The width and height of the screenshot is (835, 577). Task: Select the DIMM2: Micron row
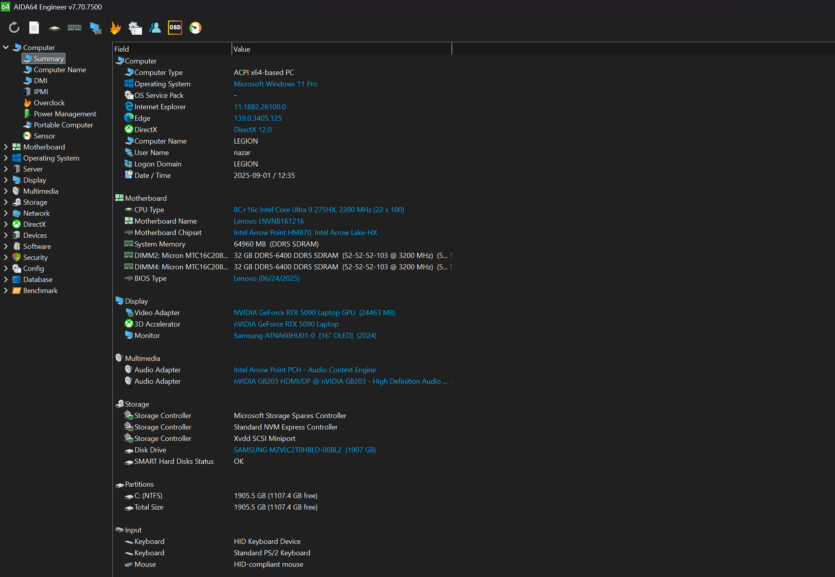click(282, 255)
